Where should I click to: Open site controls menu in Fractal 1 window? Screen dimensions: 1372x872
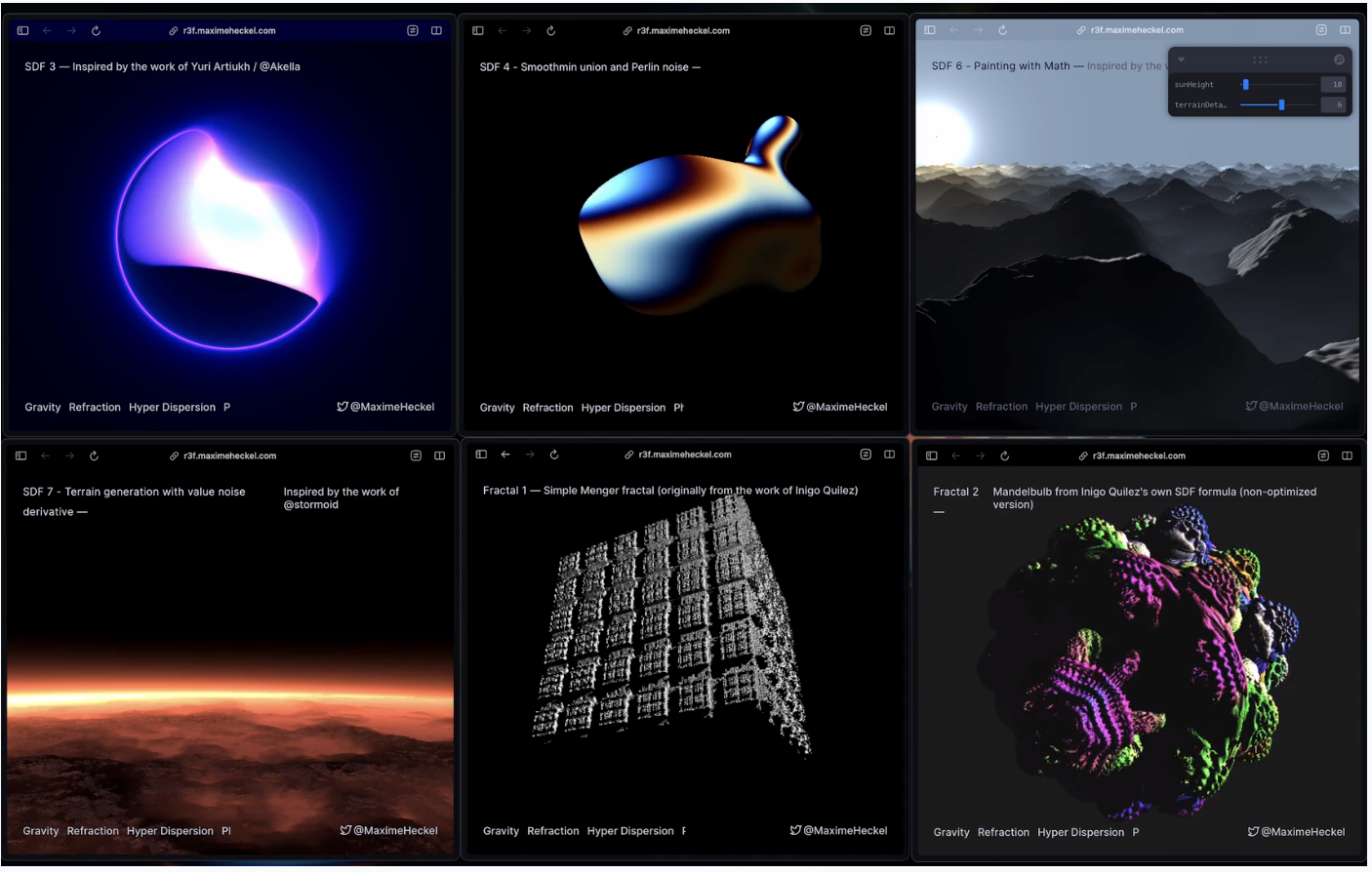coord(866,455)
